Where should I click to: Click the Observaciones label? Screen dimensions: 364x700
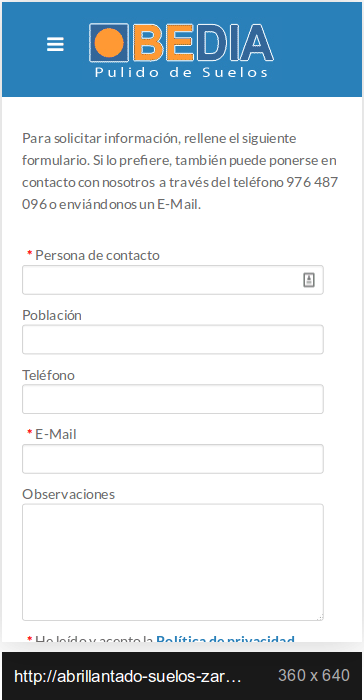pyautogui.click(x=68, y=494)
